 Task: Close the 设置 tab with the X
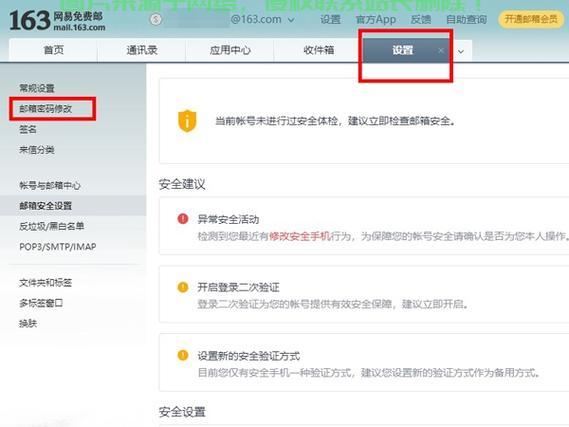[x=441, y=51]
